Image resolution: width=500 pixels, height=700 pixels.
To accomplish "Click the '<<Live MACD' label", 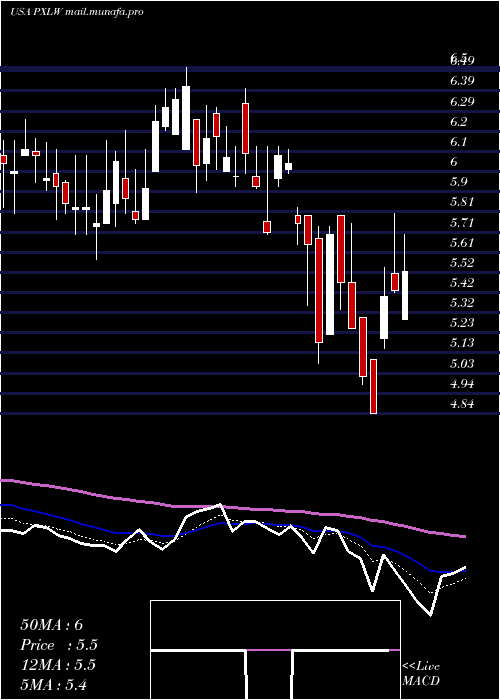I will coord(421,674).
